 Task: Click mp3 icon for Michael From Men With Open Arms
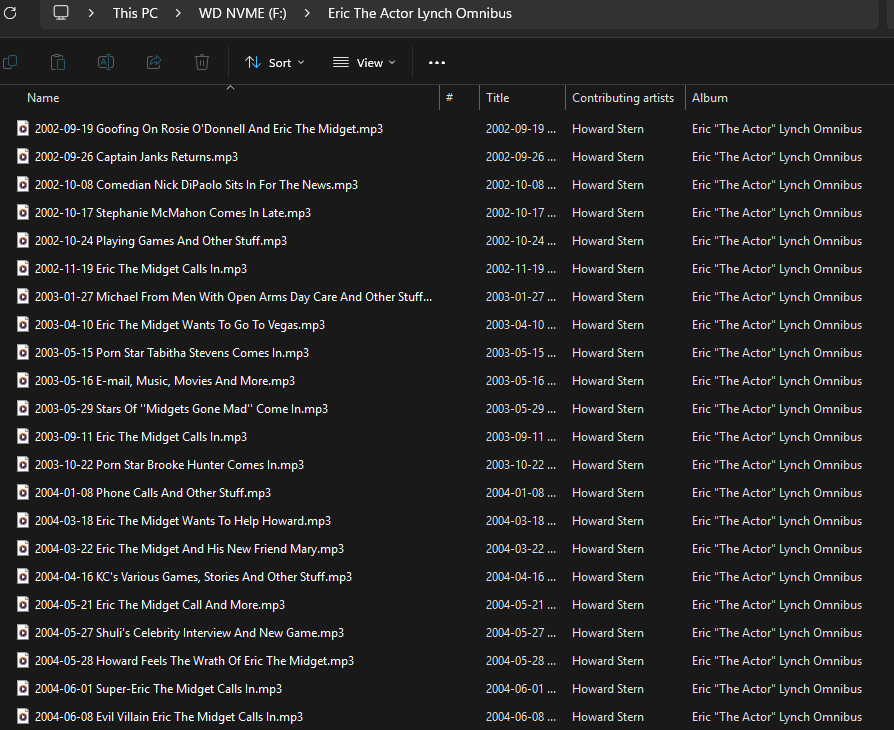[x=23, y=296]
